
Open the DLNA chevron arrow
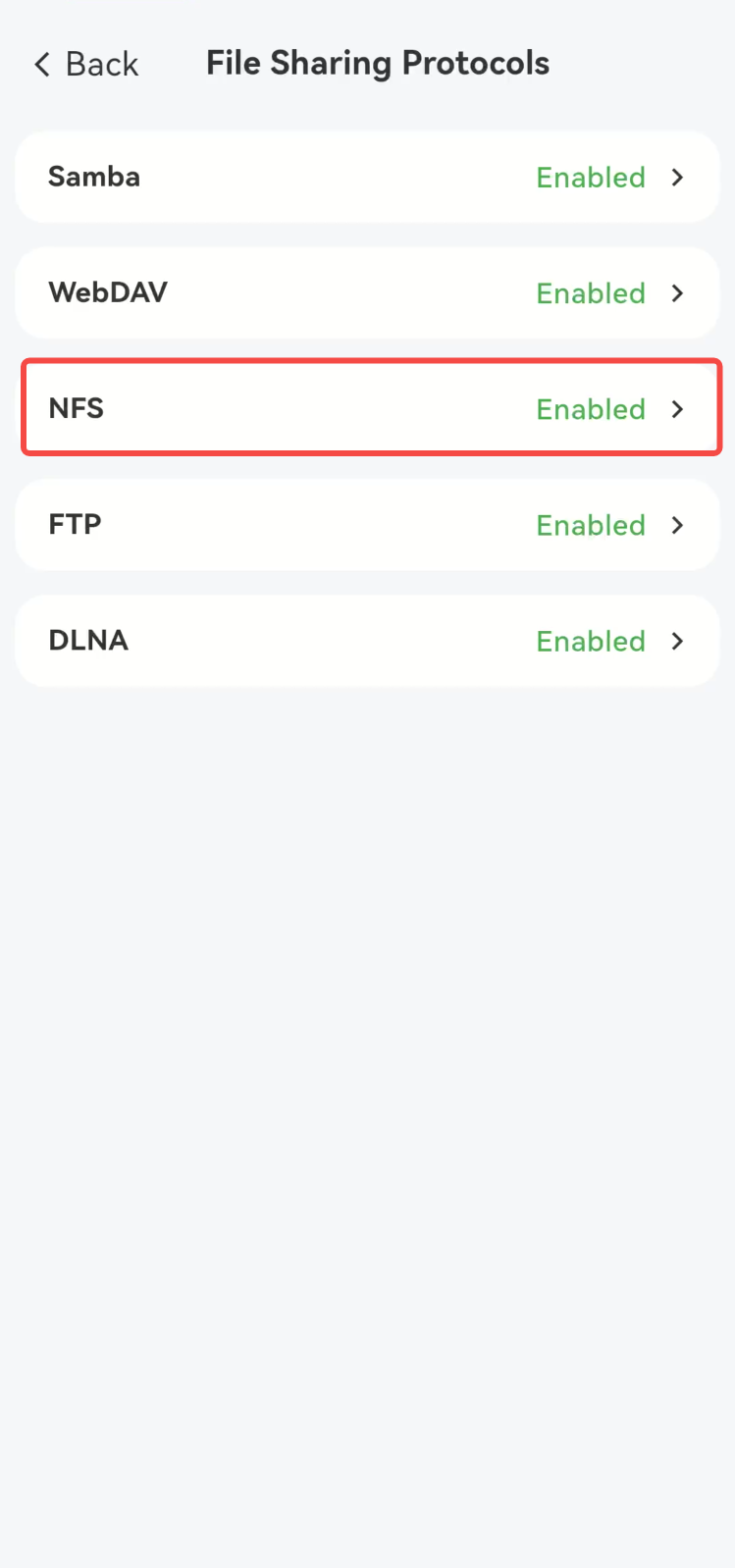(677, 641)
